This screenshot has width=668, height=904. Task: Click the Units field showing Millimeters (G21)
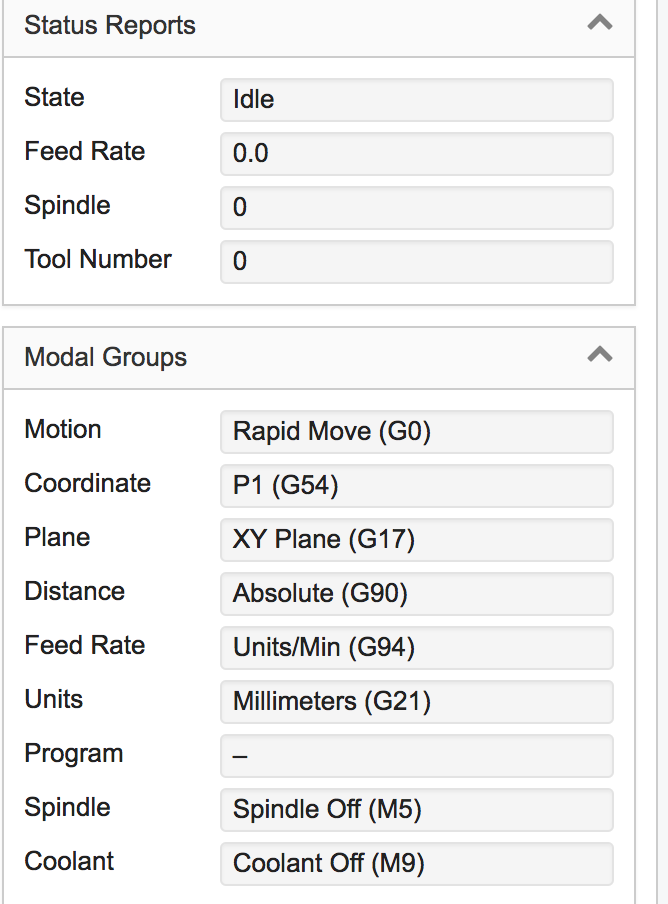[x=416, y=702]
